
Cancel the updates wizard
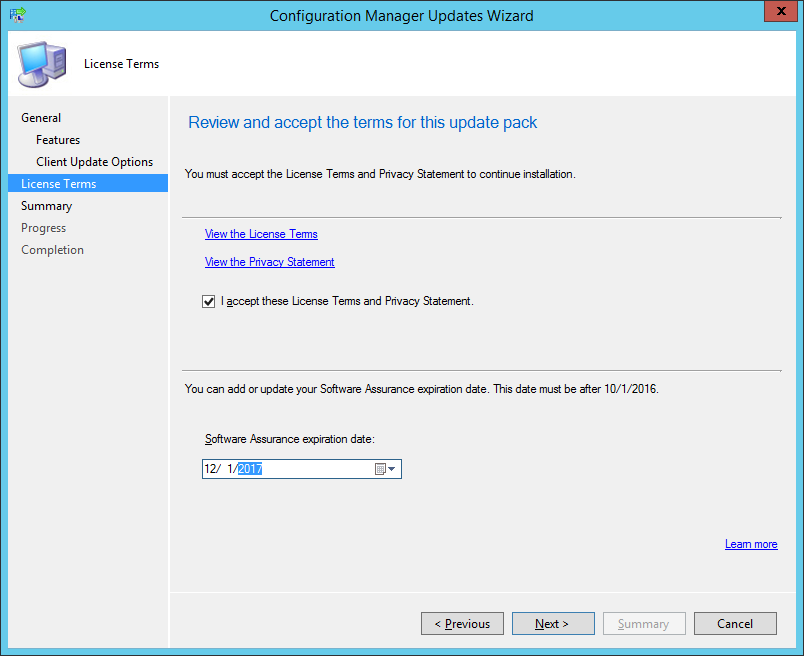[x=735, y=623]
